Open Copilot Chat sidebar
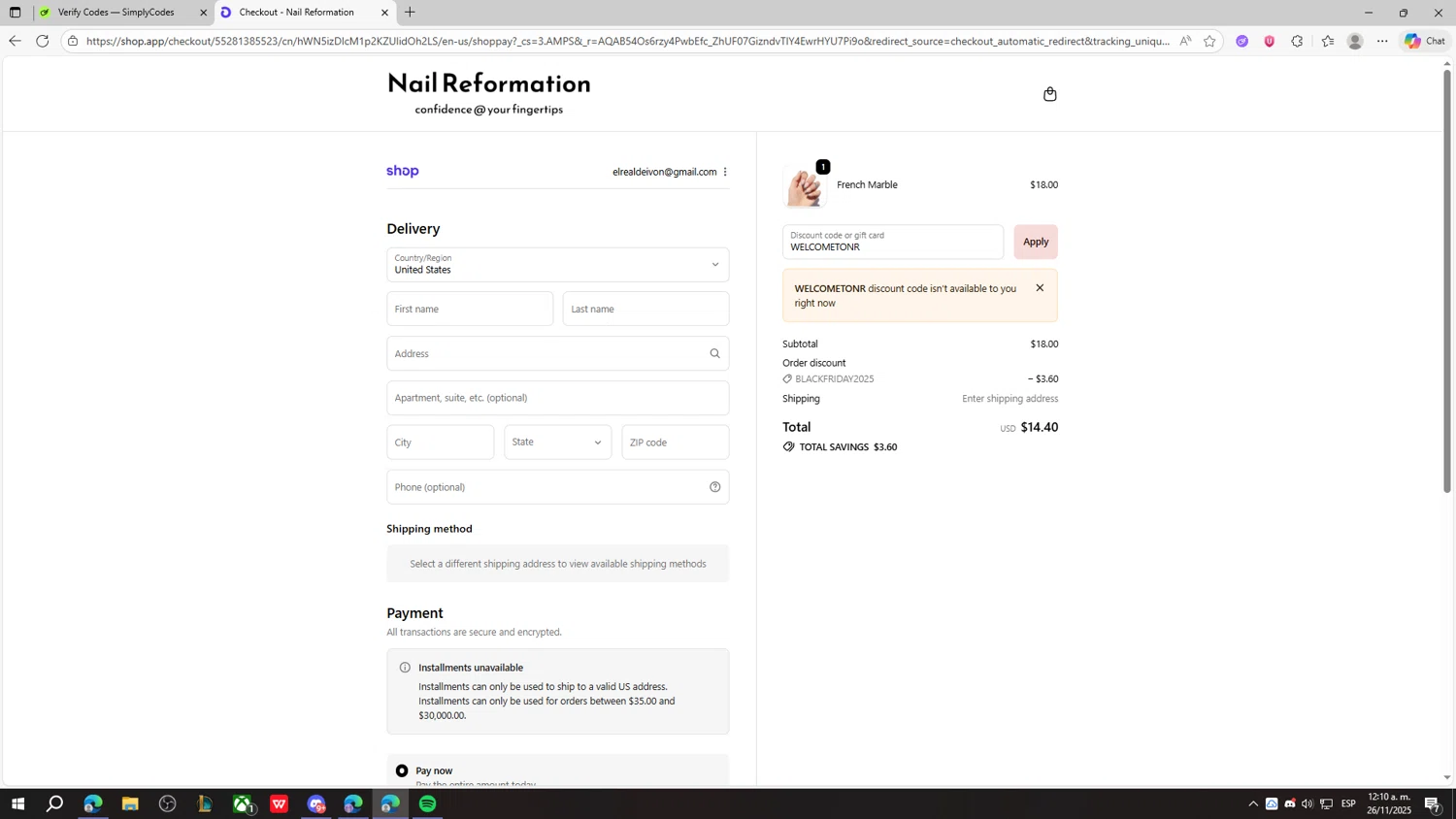 pos(1425,41)
